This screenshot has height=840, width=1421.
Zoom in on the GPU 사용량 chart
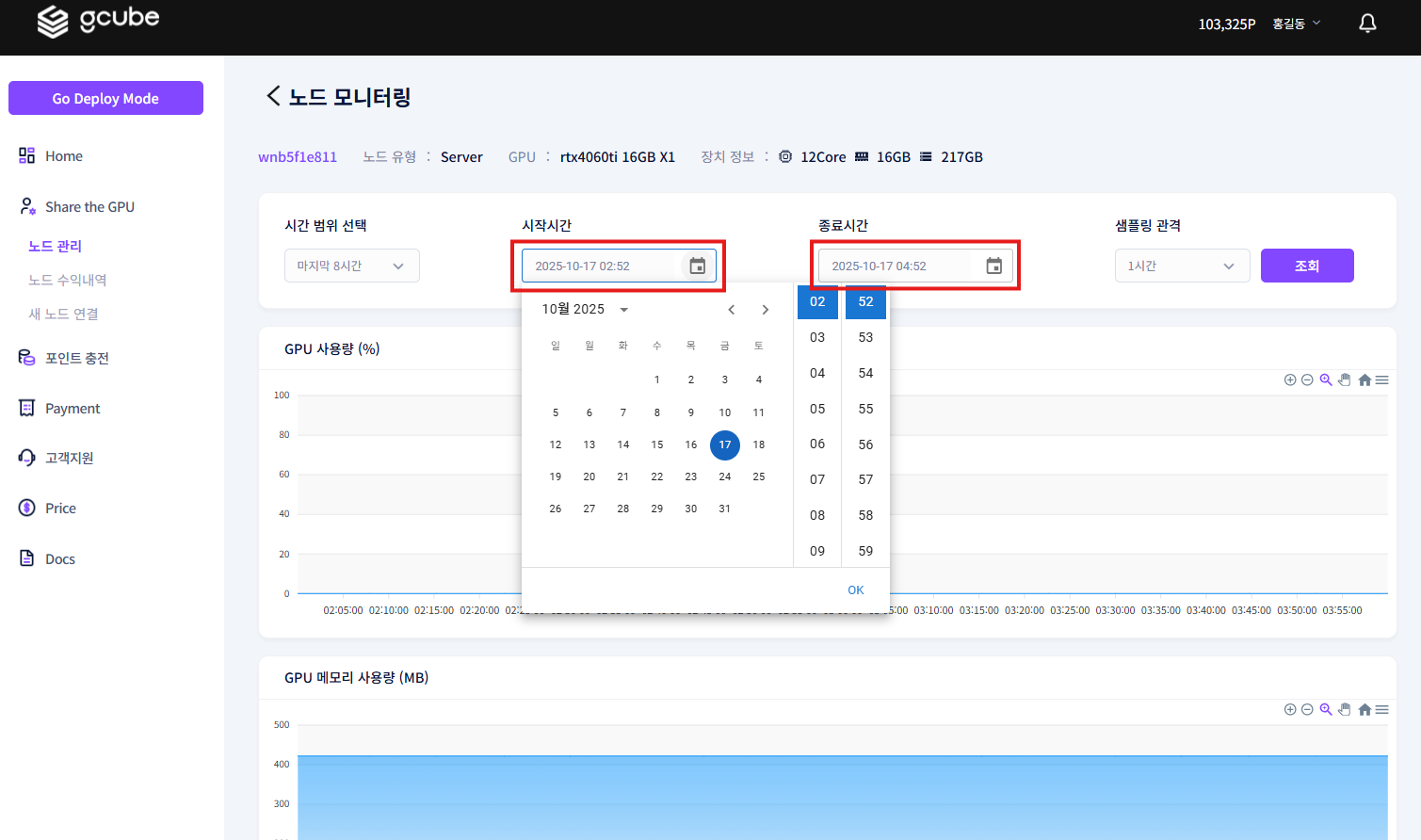tap(1290, 380)
